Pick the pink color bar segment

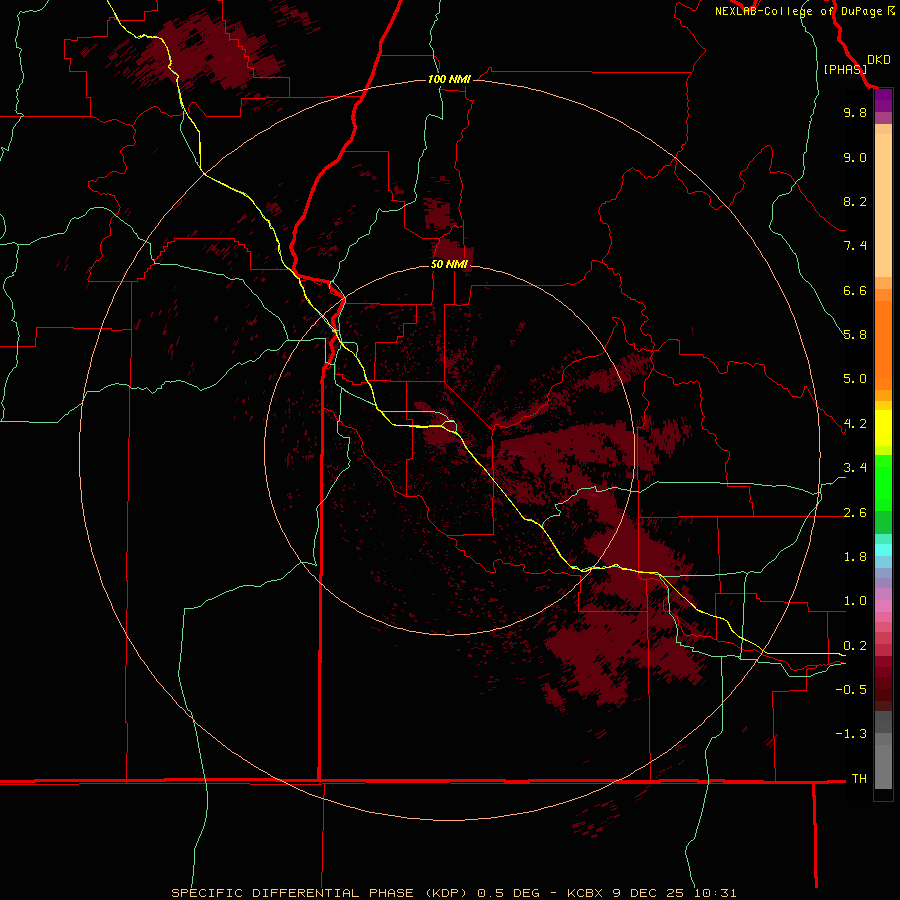click(x=883, y=606)
